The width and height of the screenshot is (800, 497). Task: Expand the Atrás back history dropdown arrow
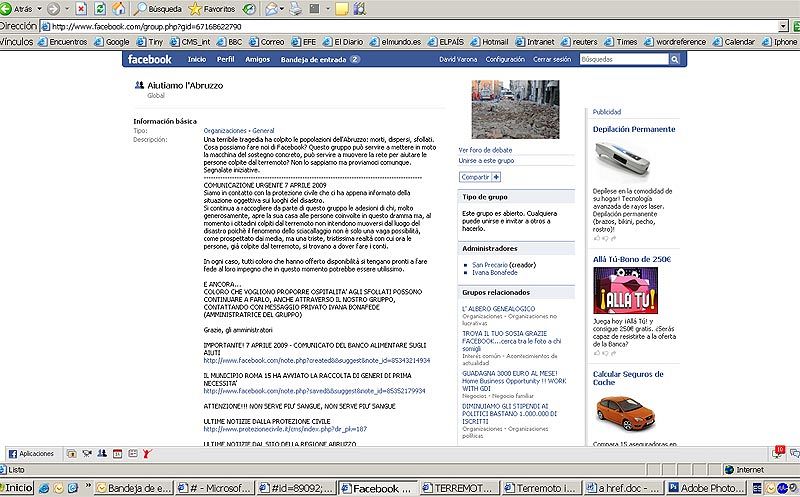click(x=38, y=8)
